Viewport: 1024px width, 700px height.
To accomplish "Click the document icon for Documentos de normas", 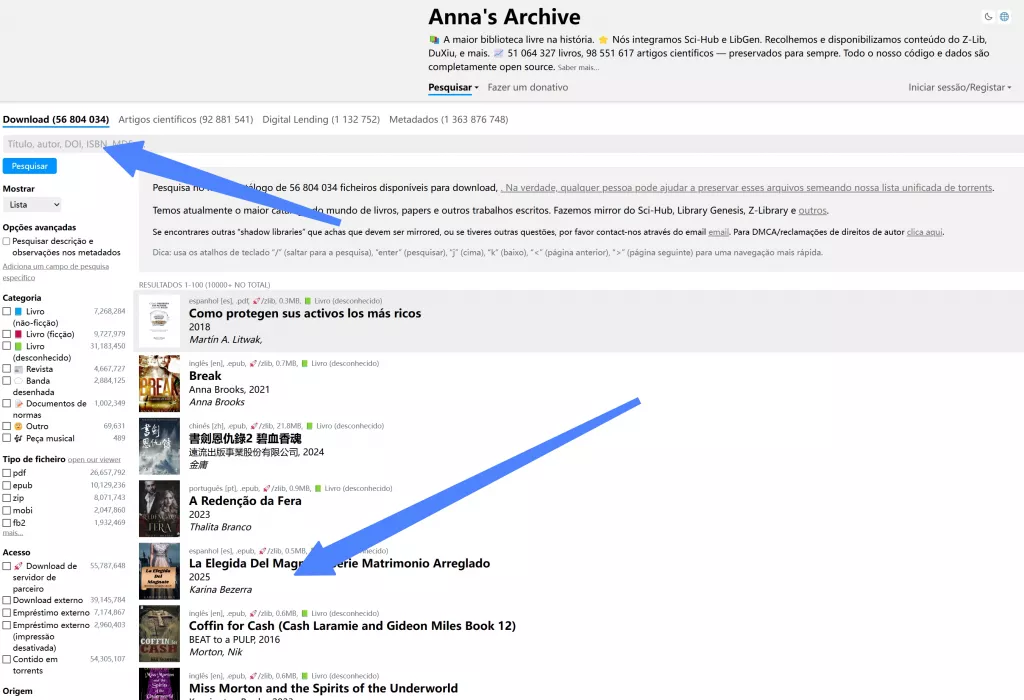I will click(x=20, y=404).
